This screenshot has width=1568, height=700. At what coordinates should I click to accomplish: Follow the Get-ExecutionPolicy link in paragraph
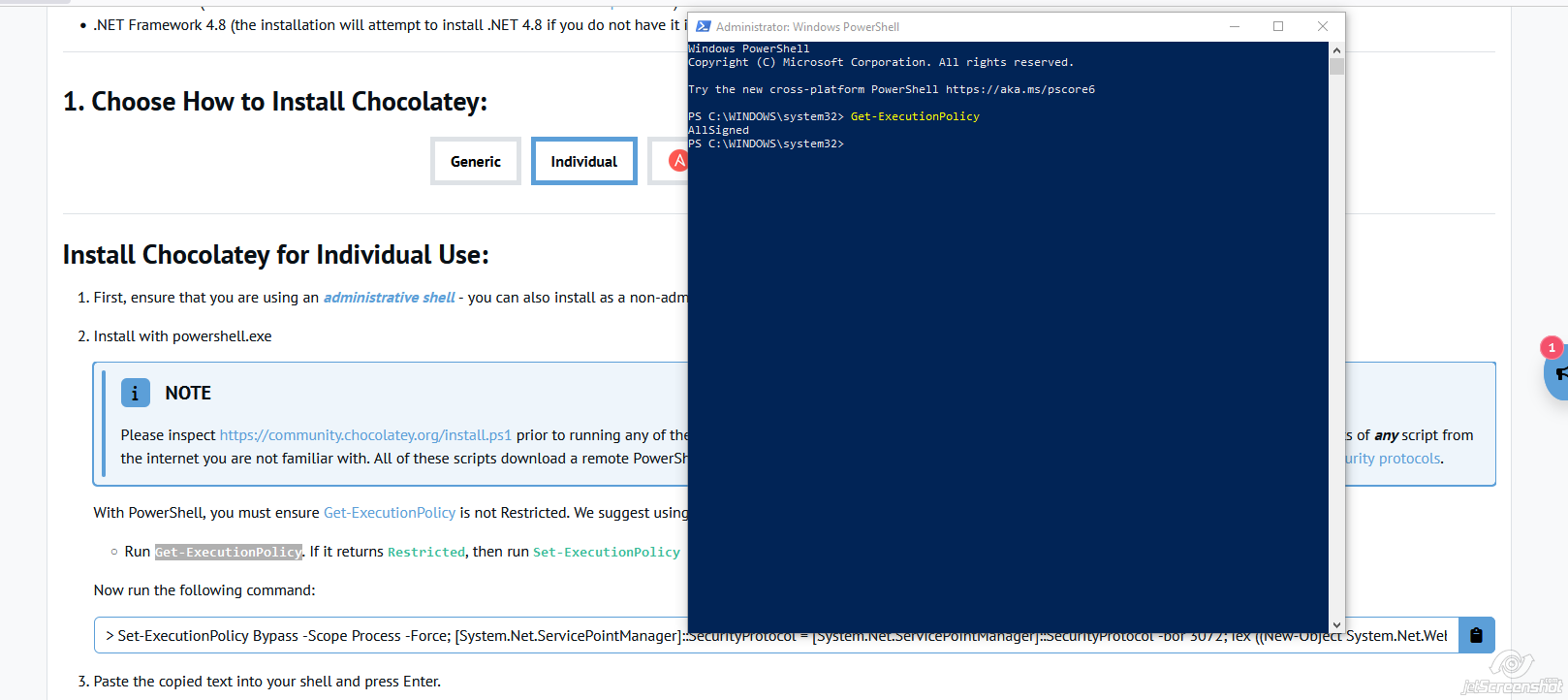pyautogui.click(x=390, y=513)
